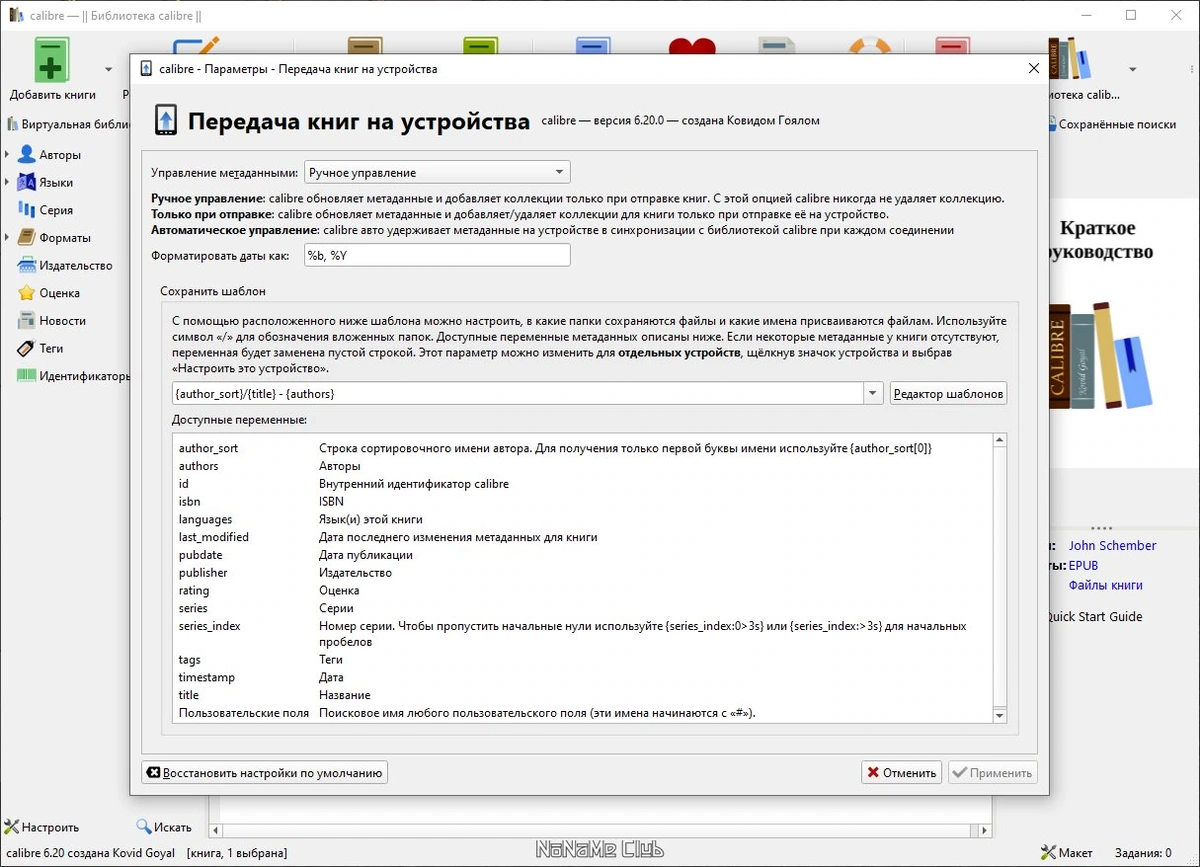This screenshot has width=1200, height=867.
Task: Select Серия in the tag browser
Action: pyautogui.click(x=56, y=210)
